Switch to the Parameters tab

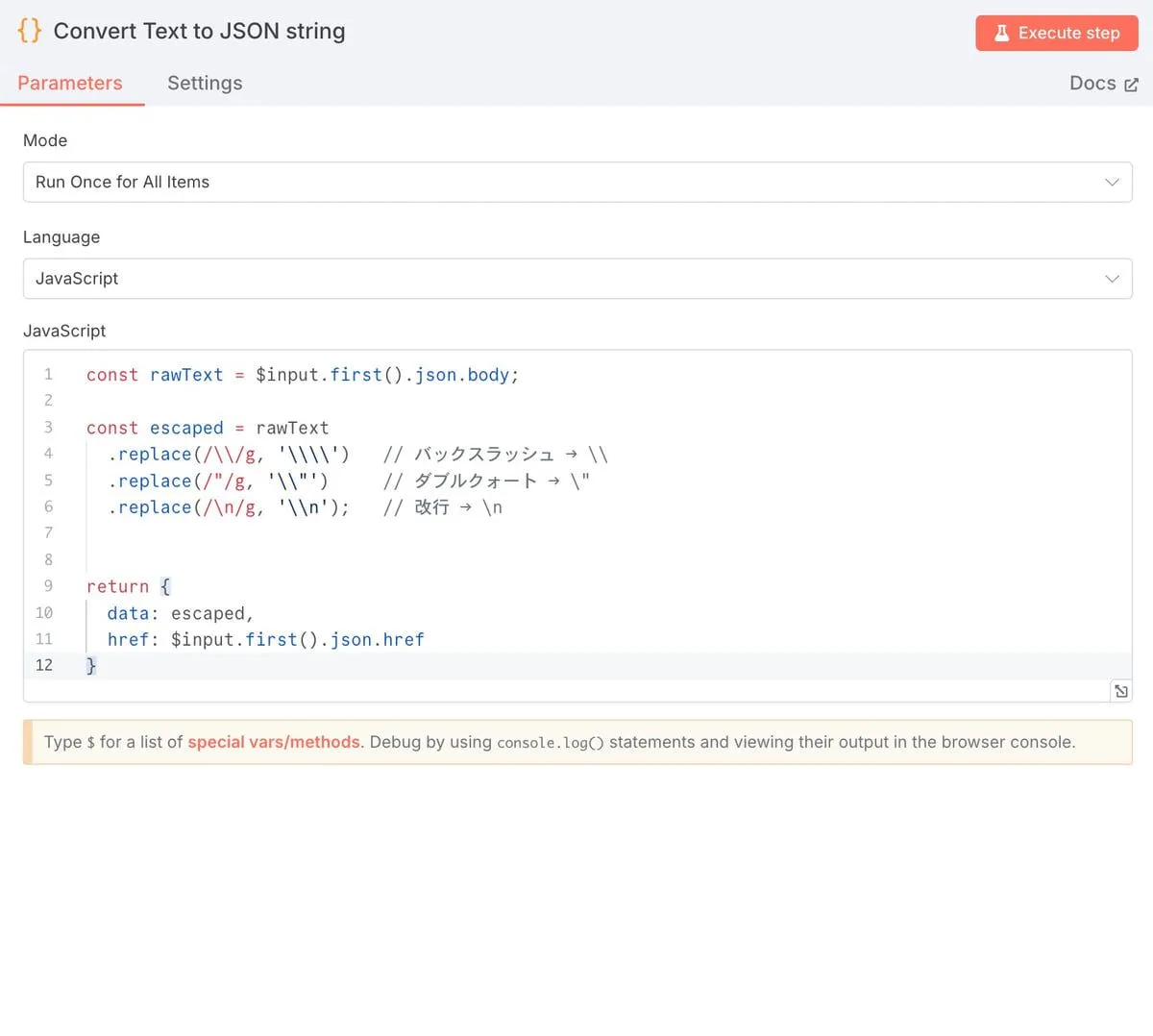(x=70, y=84)
